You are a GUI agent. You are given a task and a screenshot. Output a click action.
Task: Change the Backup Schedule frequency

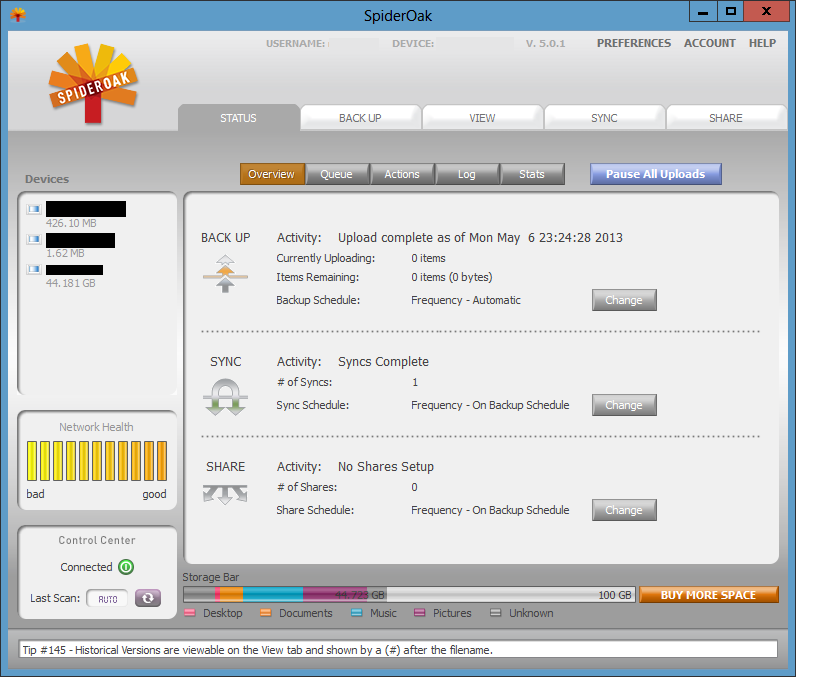pos(624,300)
